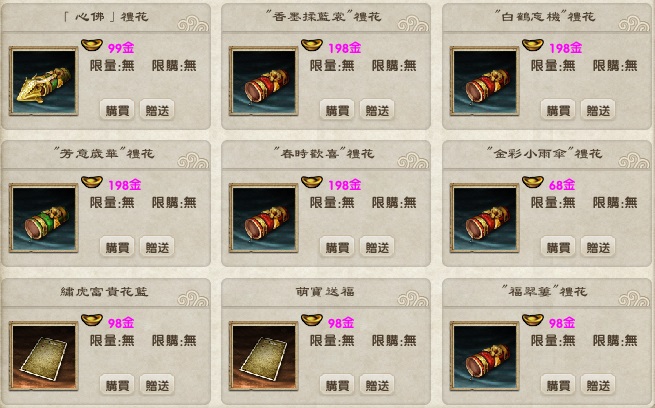Buy the 芳意歲華 firework
The image size is (655, 408).
point(117,247)
